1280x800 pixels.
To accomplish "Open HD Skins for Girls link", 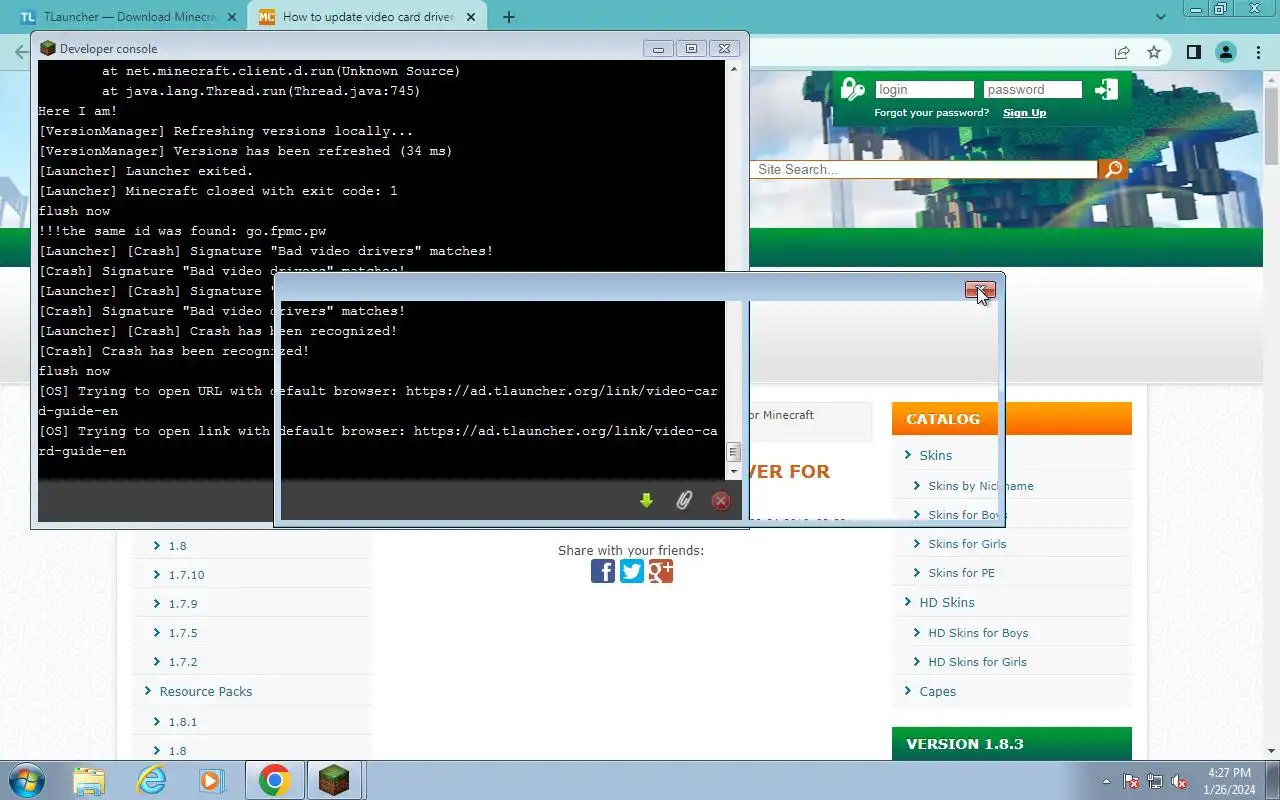I will (x=977, y=662).
